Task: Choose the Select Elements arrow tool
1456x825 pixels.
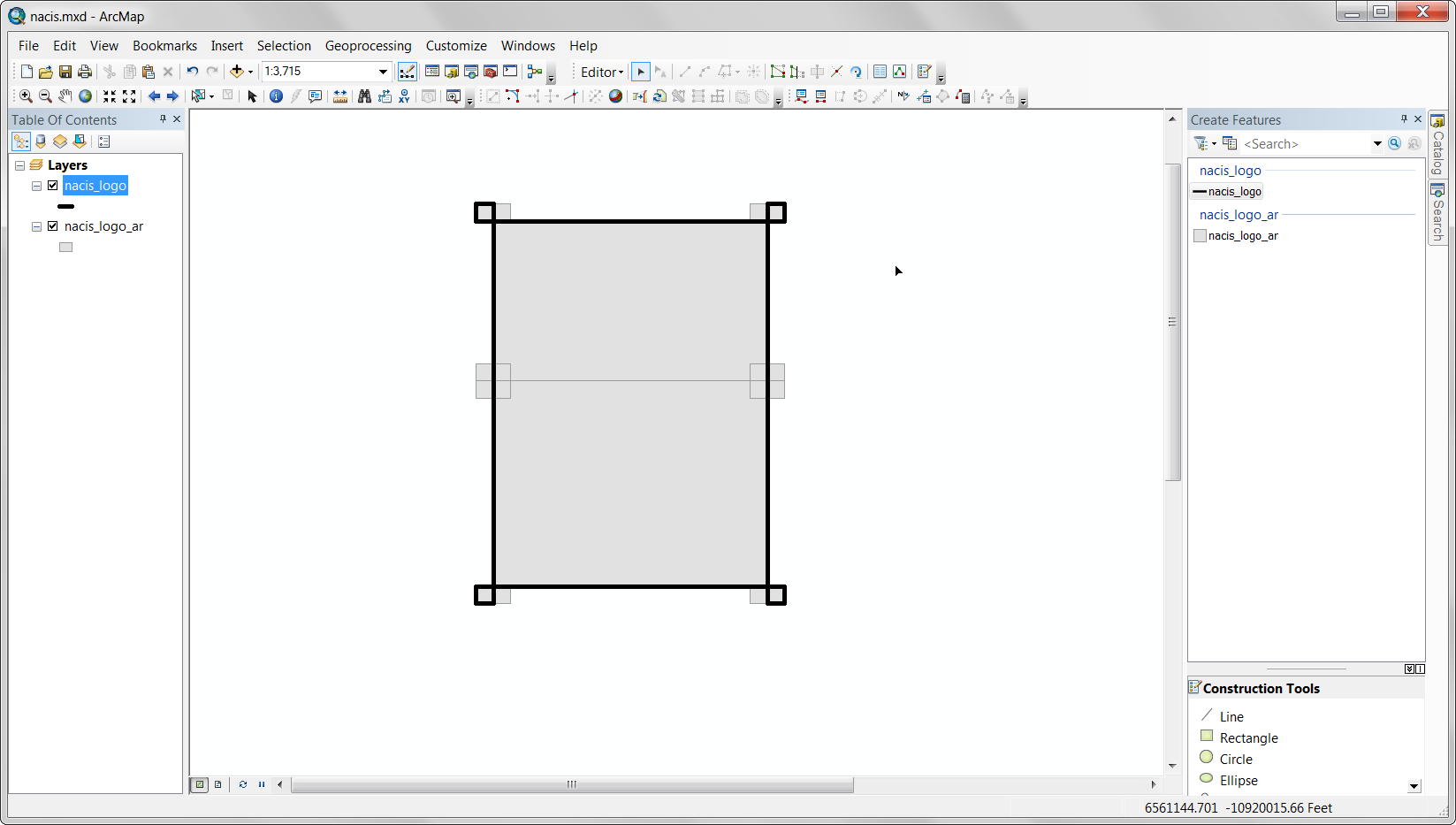Action: click(252, 96)
